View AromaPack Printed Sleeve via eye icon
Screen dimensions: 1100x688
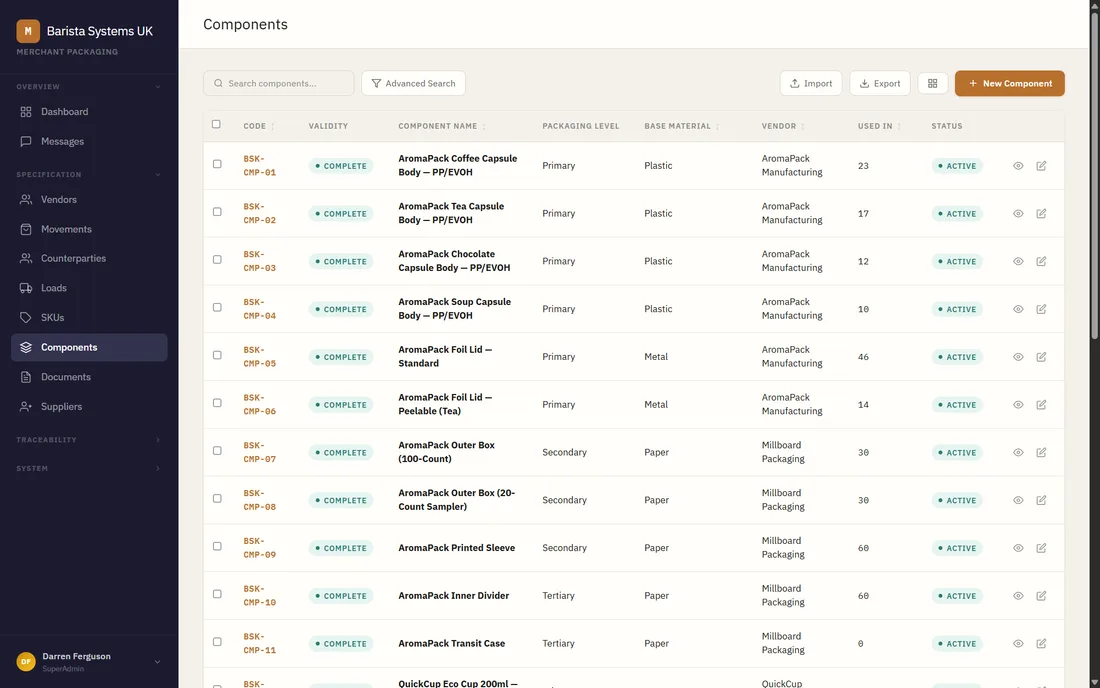[x=1018, y=548]
